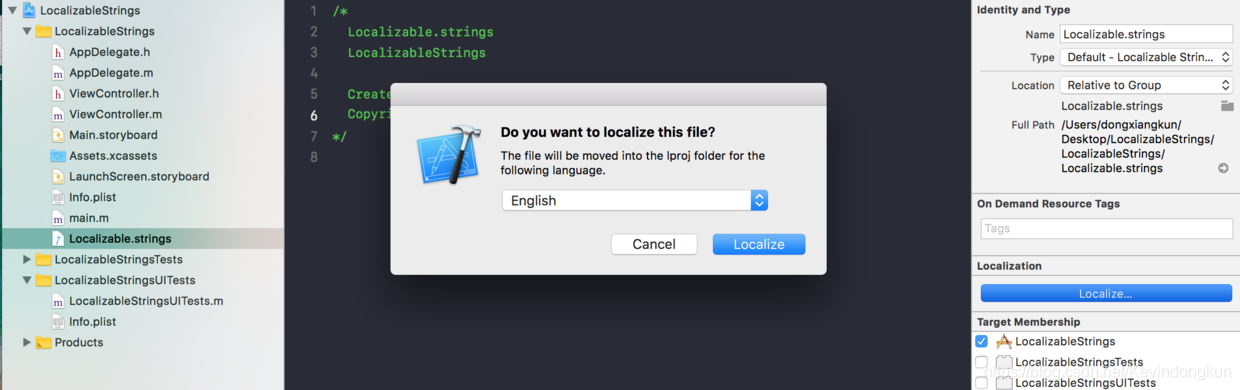Open the Type dropdown in inspector

1146,58
